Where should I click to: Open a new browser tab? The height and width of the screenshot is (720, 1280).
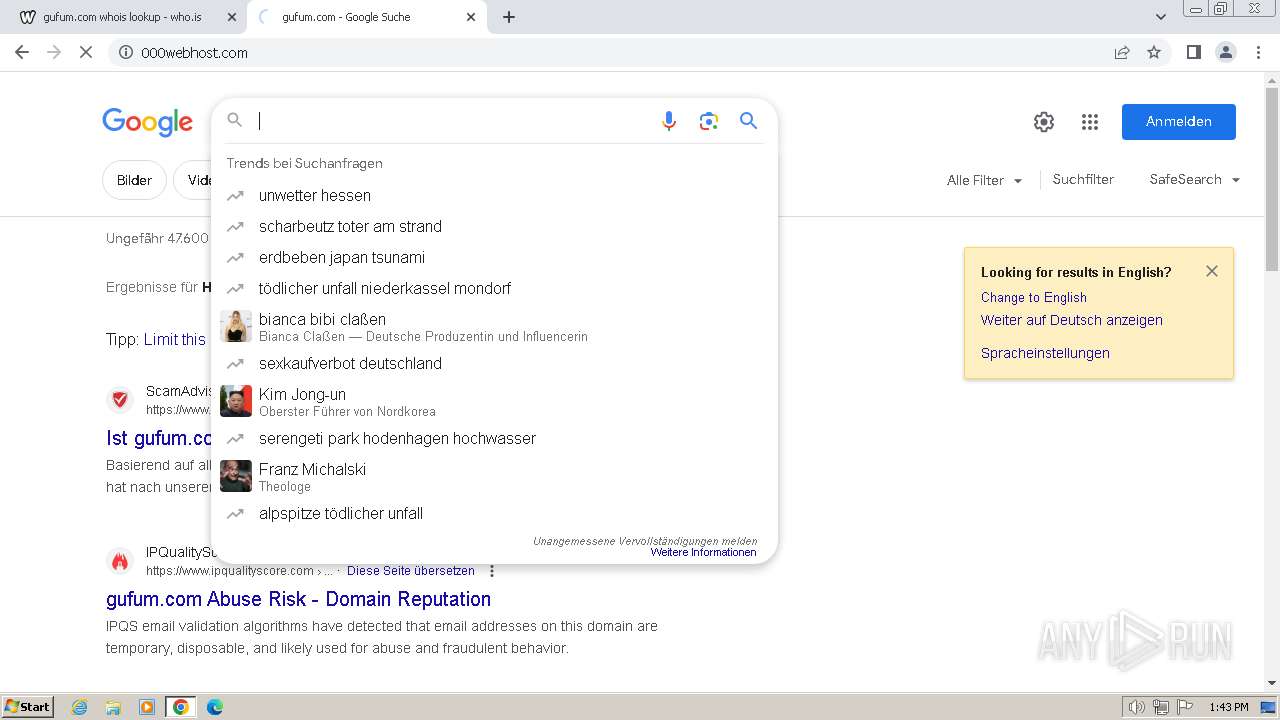(x=509, y=17)
